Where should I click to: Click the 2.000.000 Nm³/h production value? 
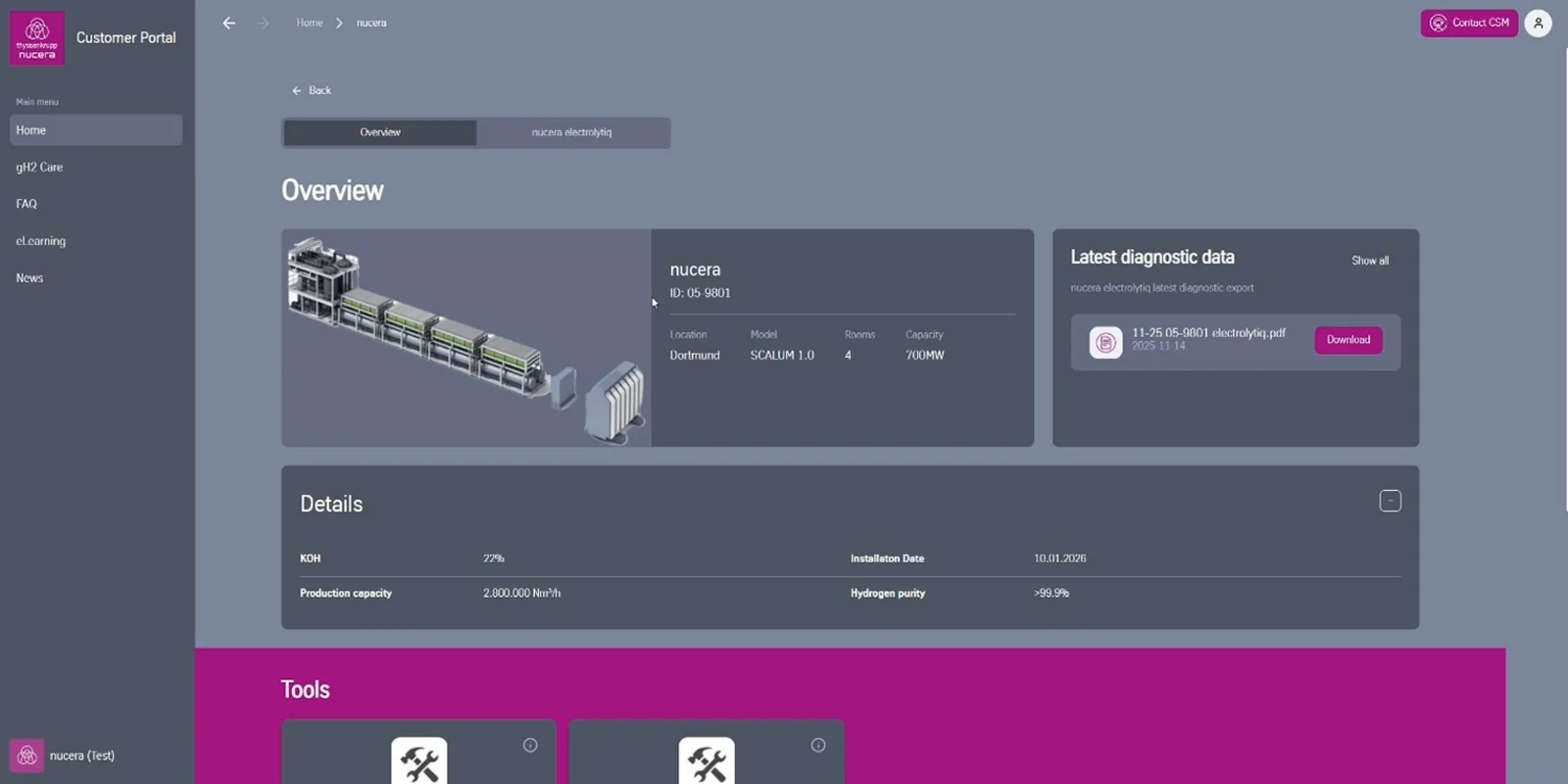(521, 593)
